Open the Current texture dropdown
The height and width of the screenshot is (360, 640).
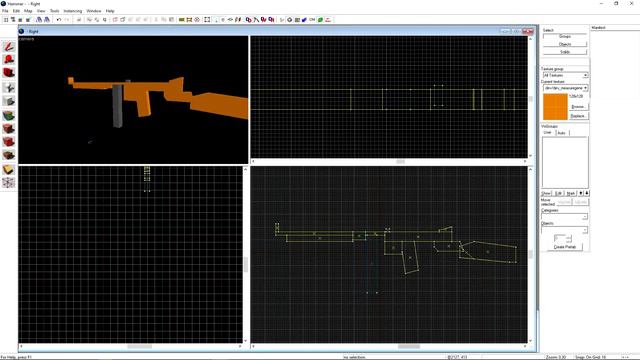pyautogui.click(x=565, y=88)
